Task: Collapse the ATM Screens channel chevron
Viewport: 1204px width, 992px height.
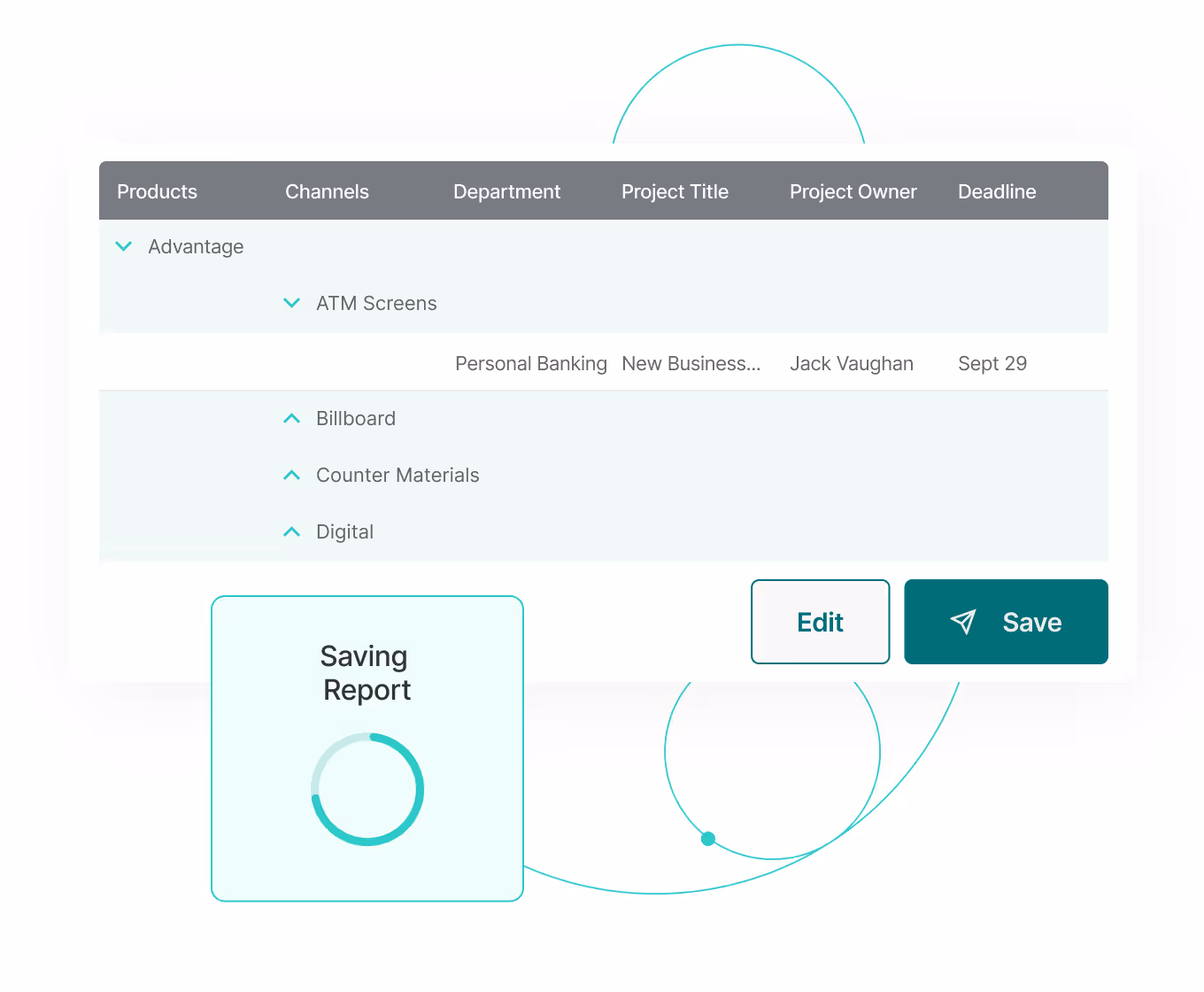Action: coord(291,303)
